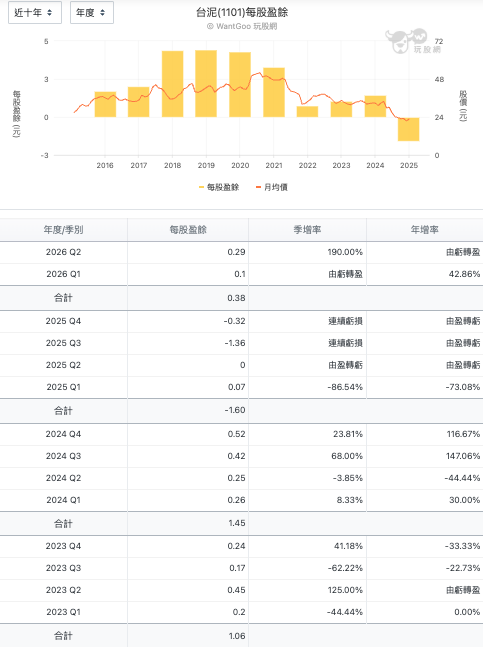Screen dimensions: 483x647
Task: Select the 190.00% quarterly growth cell
Action: coord(345,252)
